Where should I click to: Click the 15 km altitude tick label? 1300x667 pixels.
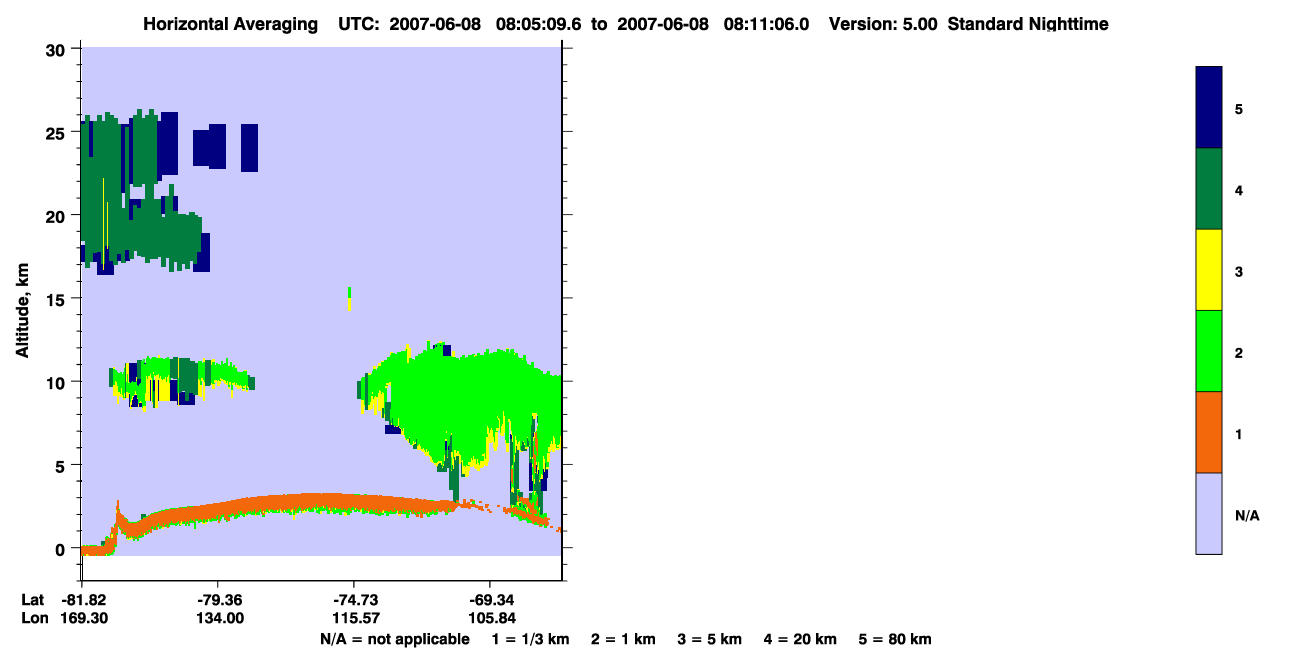tap(58, 299)
